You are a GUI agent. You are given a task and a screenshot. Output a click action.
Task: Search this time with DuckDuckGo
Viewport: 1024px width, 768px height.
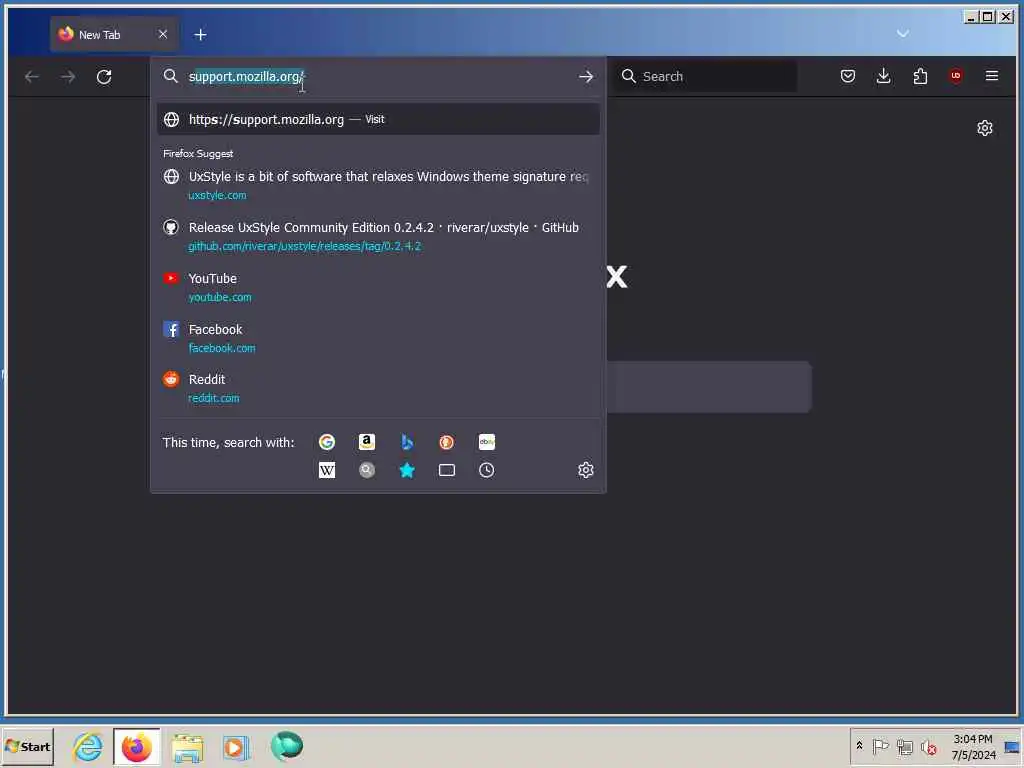447,442
